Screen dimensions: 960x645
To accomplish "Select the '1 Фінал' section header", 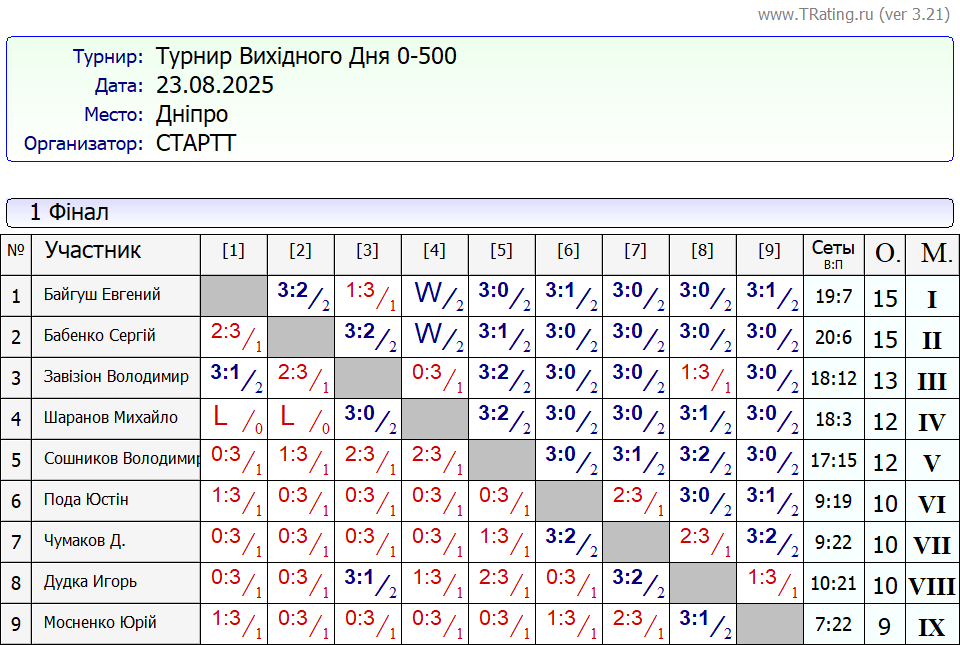I will [69, 212].
